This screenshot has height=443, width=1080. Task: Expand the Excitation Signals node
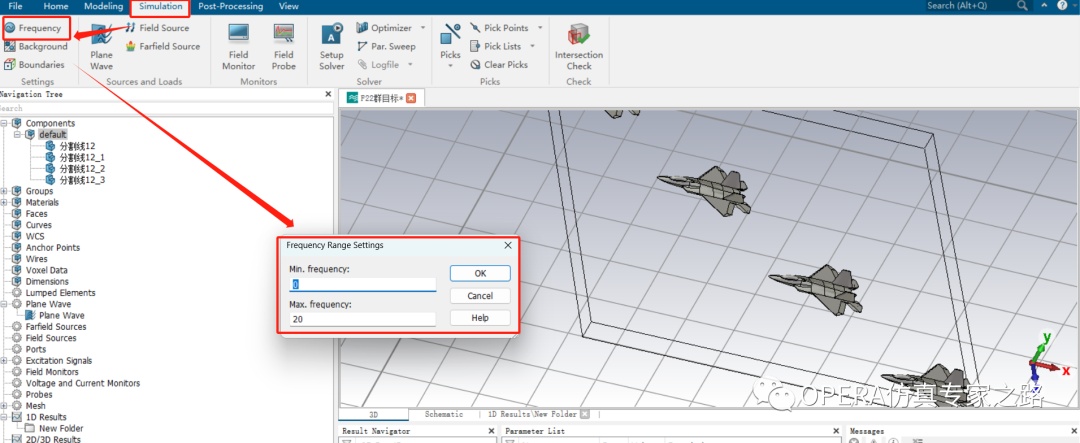point(5,360)
